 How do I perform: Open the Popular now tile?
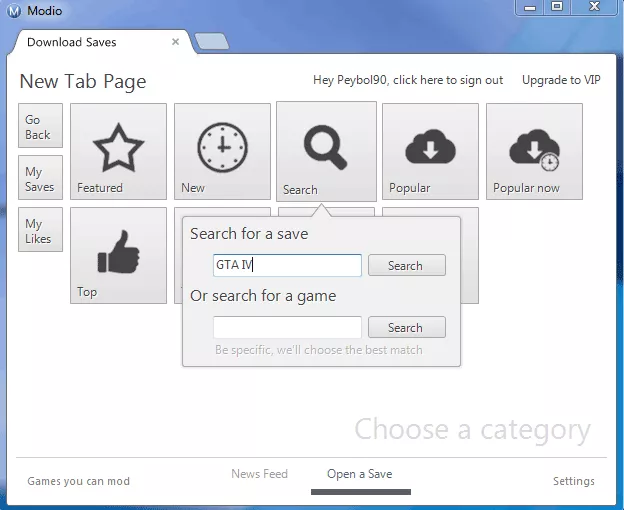coord(534,151)
